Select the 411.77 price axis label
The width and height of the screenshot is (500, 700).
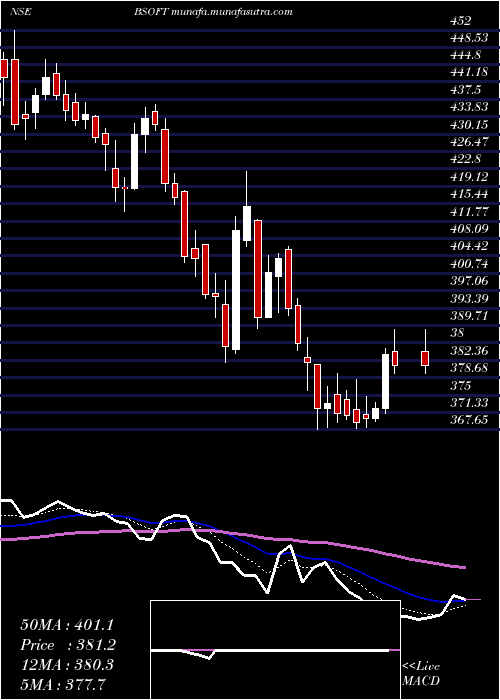pyautogui.click(x=468, y=211)
